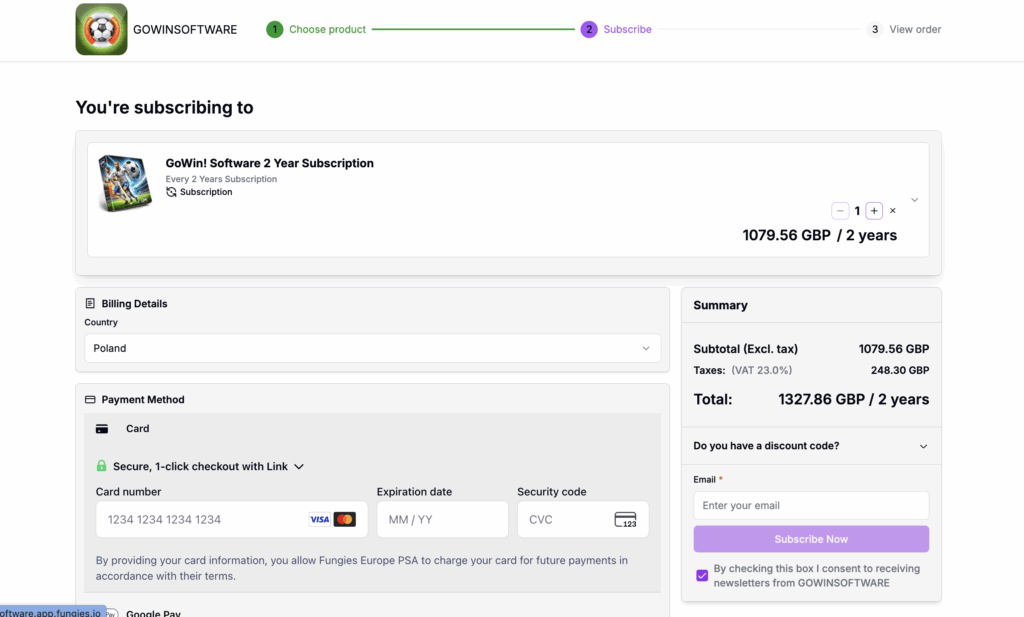Click the 1079.56 GBP / 2 years product price
Screen dimensions: 1024x617
click(820, 235)
